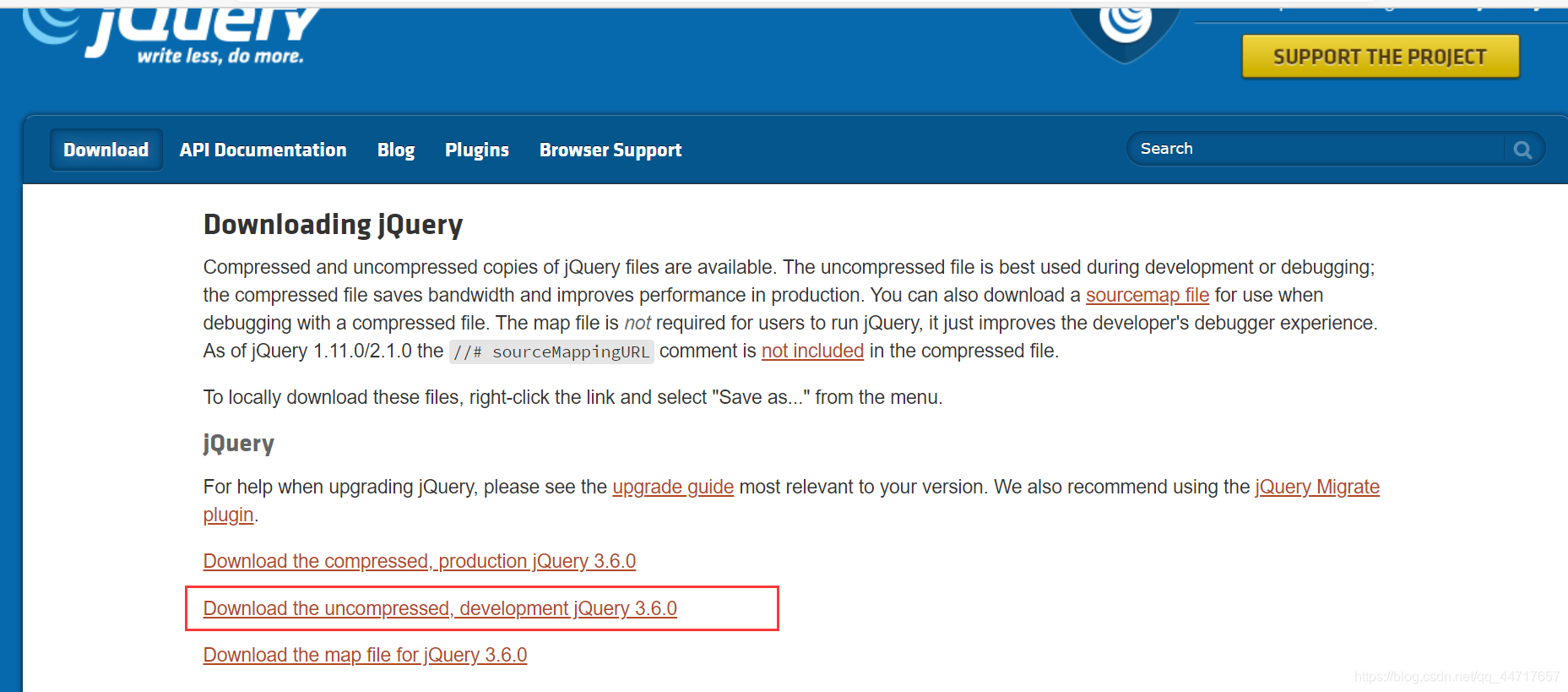1568x692 pixels.
Task: Click the SUPPORT THE PROJECT button
Action: tap(1380, 56)
